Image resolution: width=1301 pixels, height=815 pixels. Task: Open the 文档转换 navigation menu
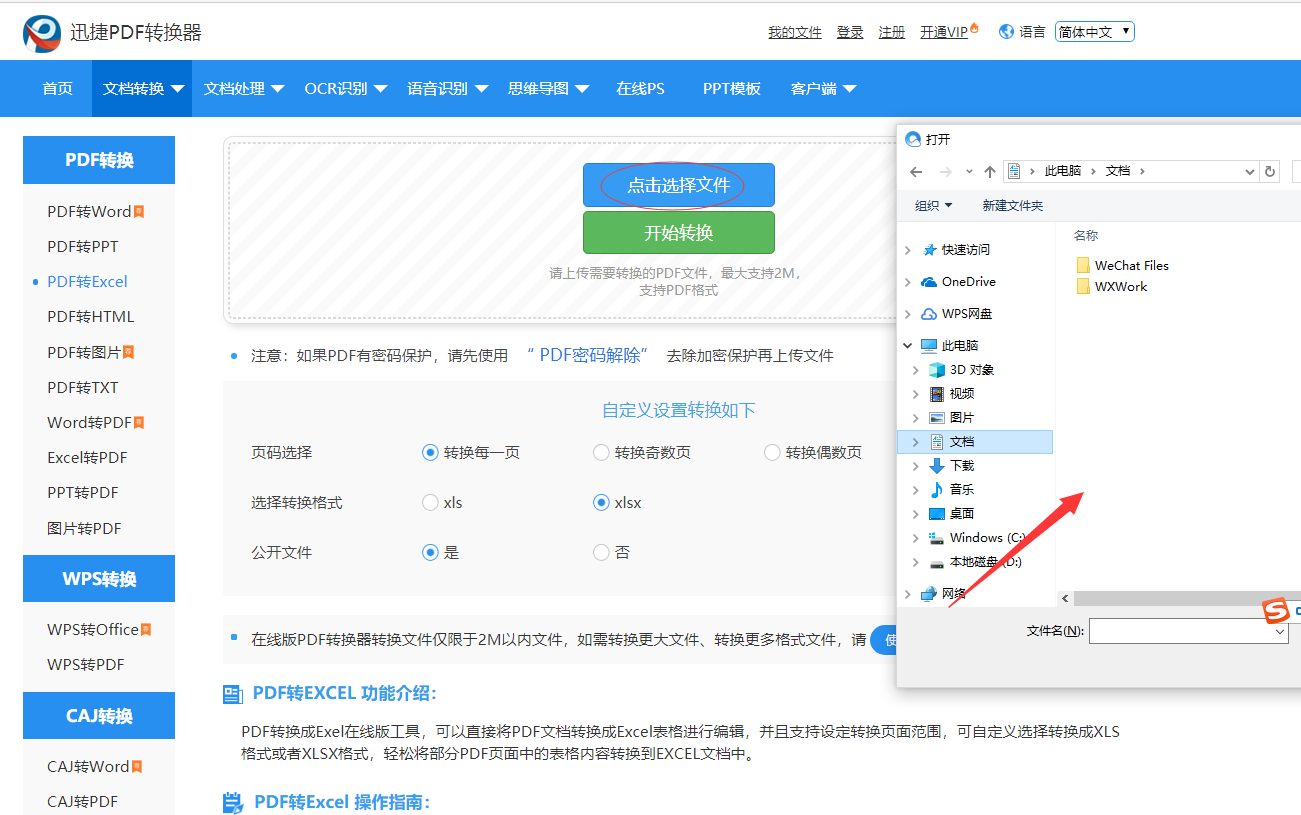point(143,88)
